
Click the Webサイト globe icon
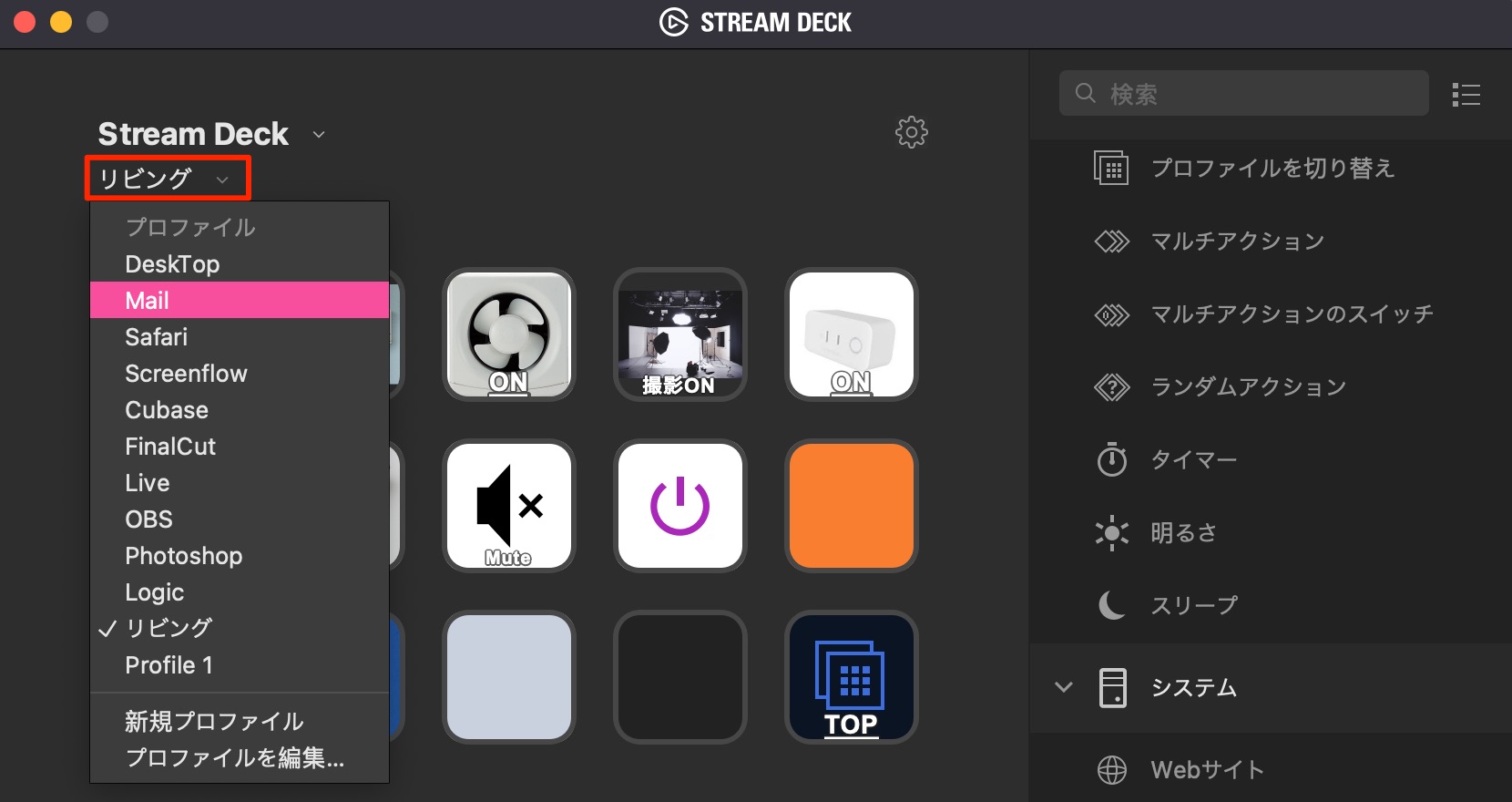[x=1111, y=770]
